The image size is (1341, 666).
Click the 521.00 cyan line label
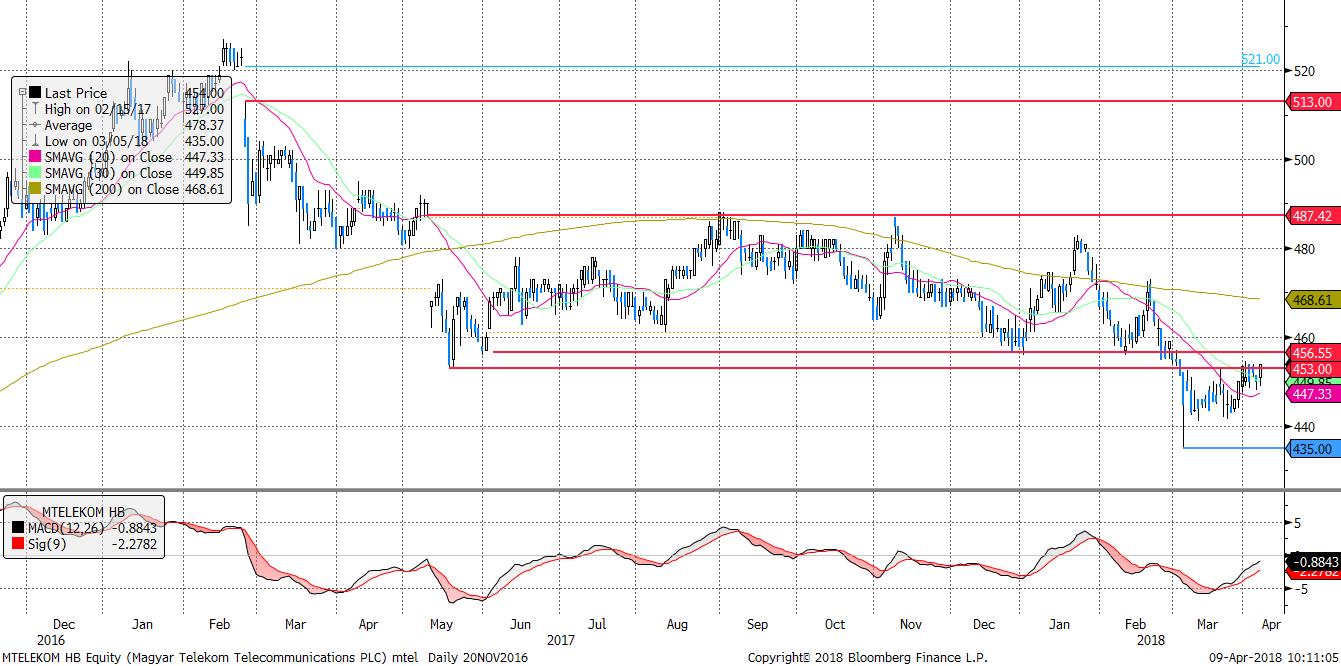click(1260, 60)
